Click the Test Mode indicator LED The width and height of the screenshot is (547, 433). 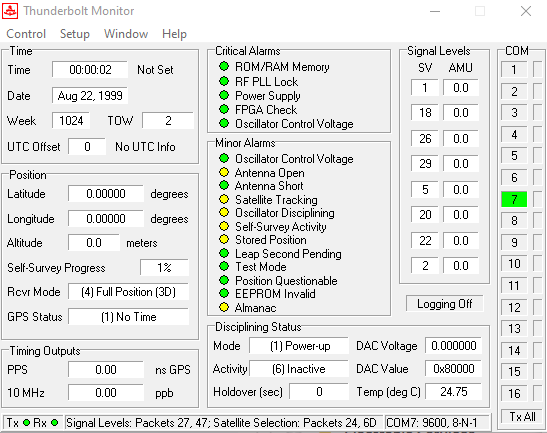[224, 266]
